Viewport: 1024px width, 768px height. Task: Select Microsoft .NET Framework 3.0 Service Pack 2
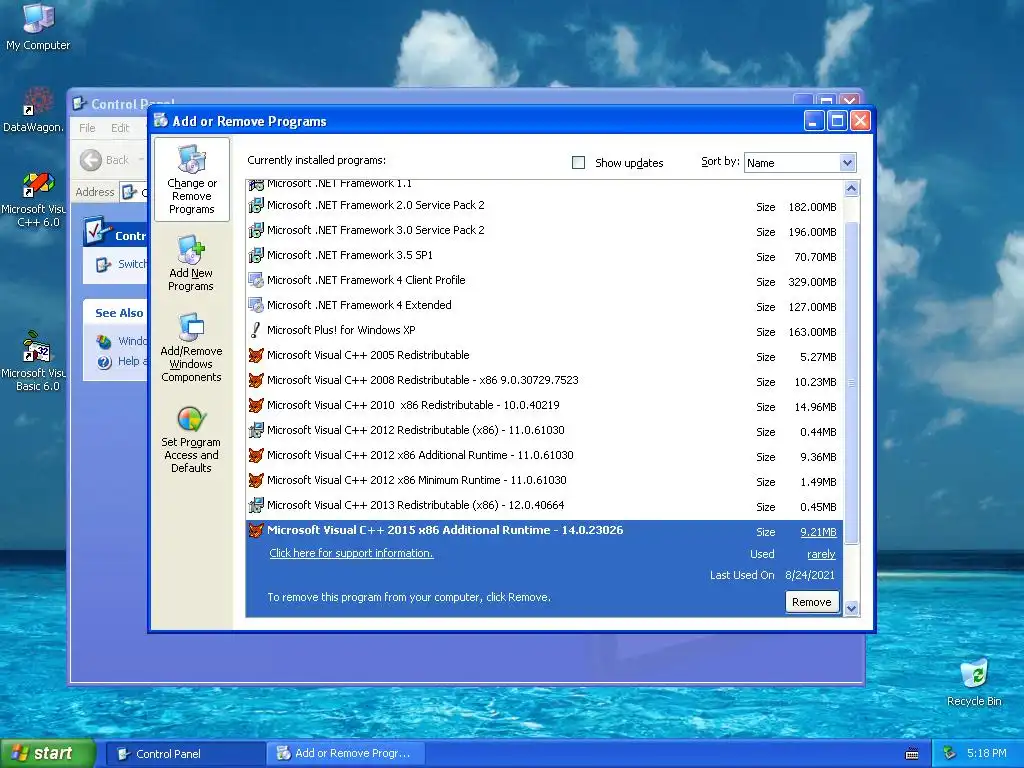[x=545, y=231]
